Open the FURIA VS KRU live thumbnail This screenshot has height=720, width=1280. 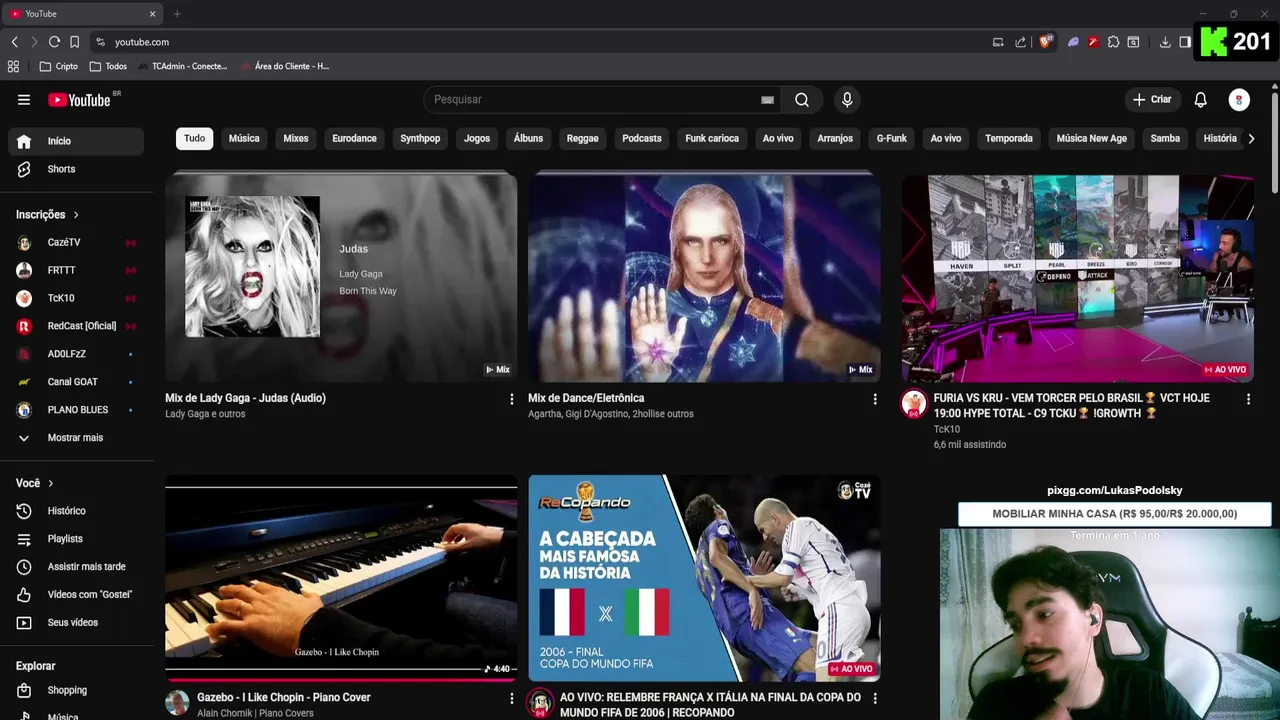click(x=1077, y=277)
